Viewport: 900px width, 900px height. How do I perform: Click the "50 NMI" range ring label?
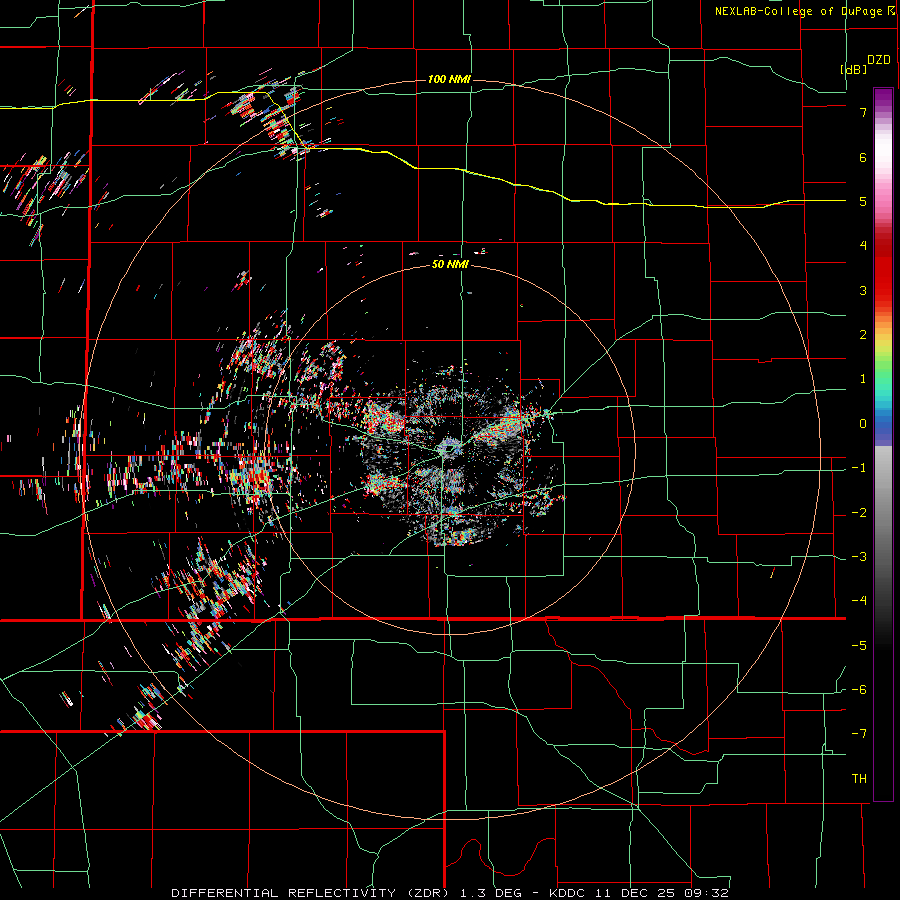pyautogui.click(x=450, y=265)
